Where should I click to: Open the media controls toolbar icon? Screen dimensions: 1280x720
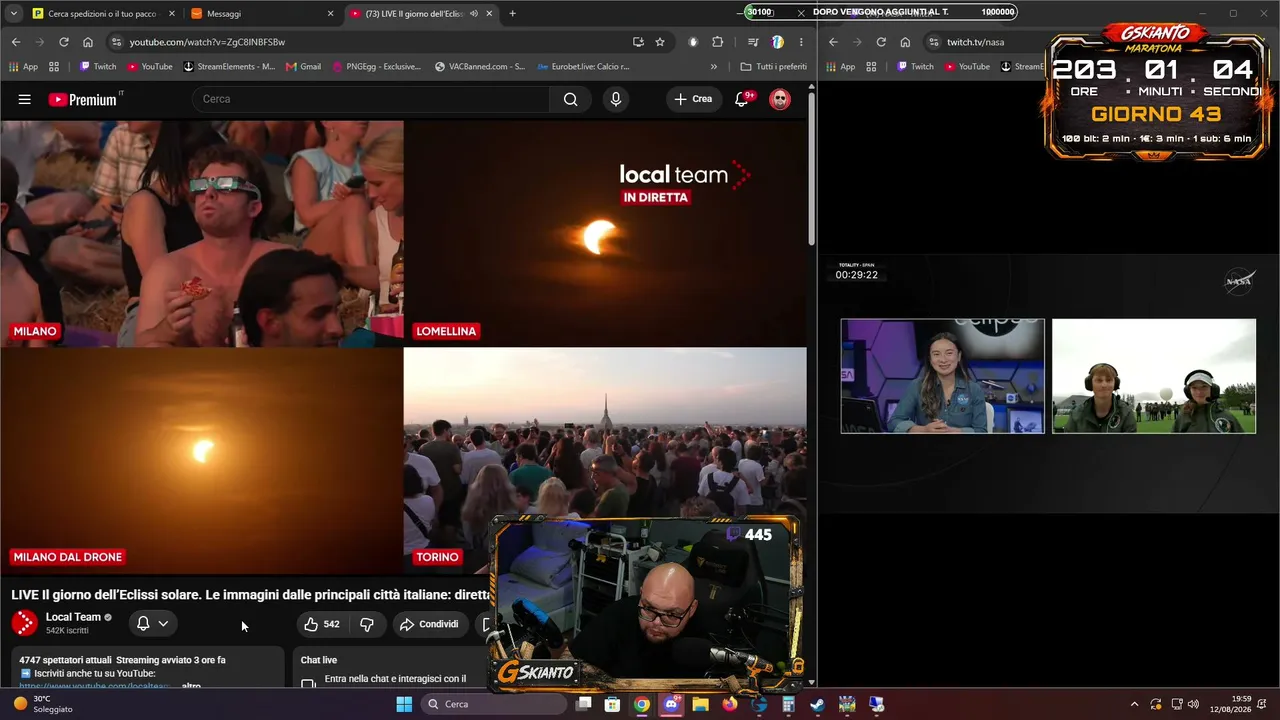[x=753, y=42]
